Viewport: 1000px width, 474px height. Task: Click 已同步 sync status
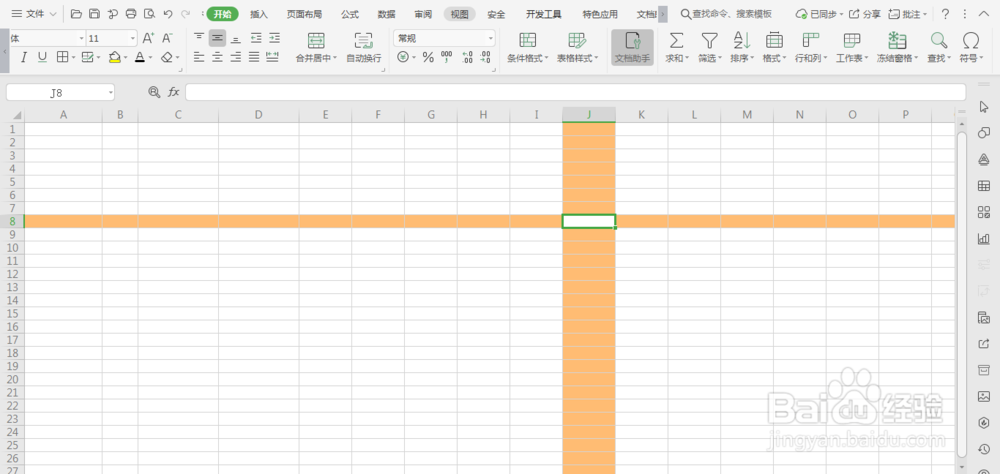click(820, 14)
